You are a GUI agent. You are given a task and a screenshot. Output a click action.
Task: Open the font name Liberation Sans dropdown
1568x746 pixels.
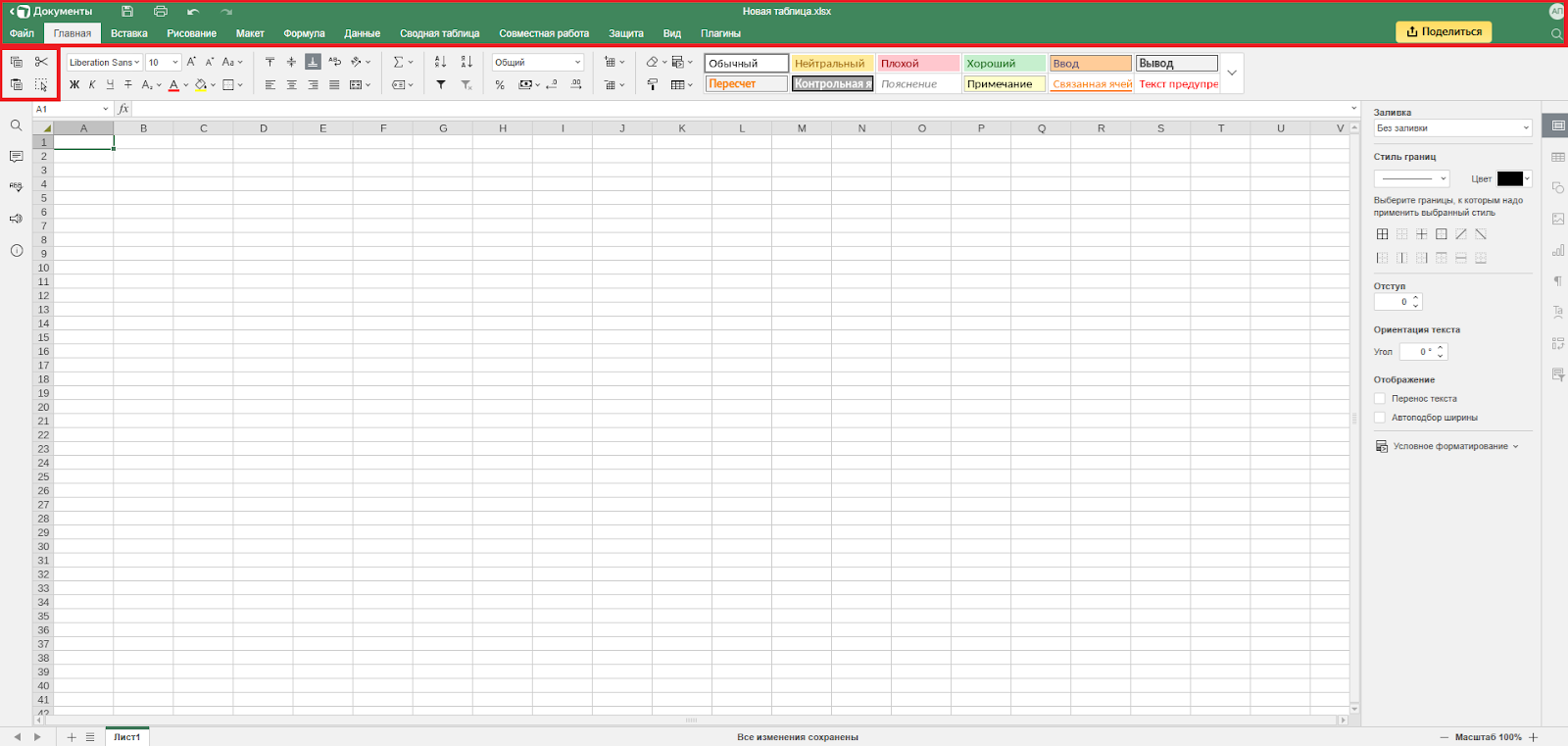pyautogui.click(x=104, y=62)
